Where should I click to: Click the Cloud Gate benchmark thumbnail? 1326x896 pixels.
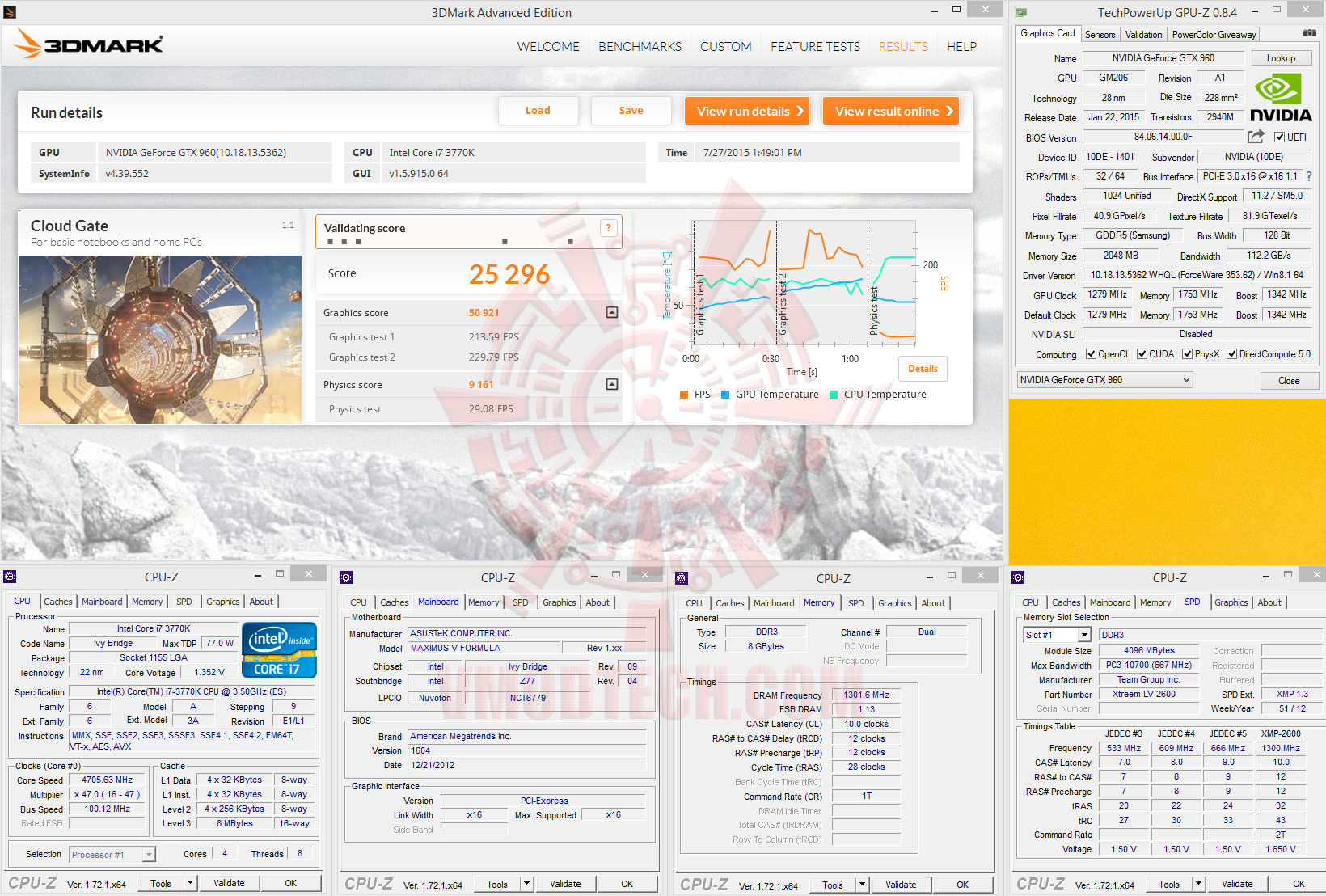coord(160,340)
